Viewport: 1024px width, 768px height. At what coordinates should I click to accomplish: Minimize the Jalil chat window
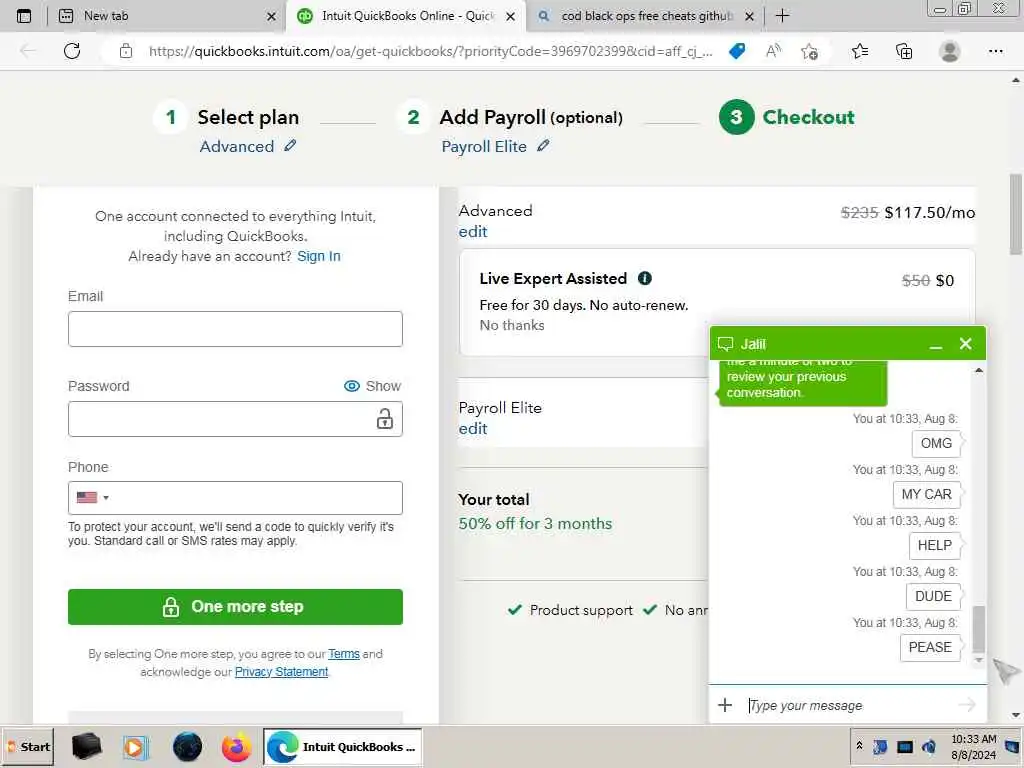pos(936,345)
